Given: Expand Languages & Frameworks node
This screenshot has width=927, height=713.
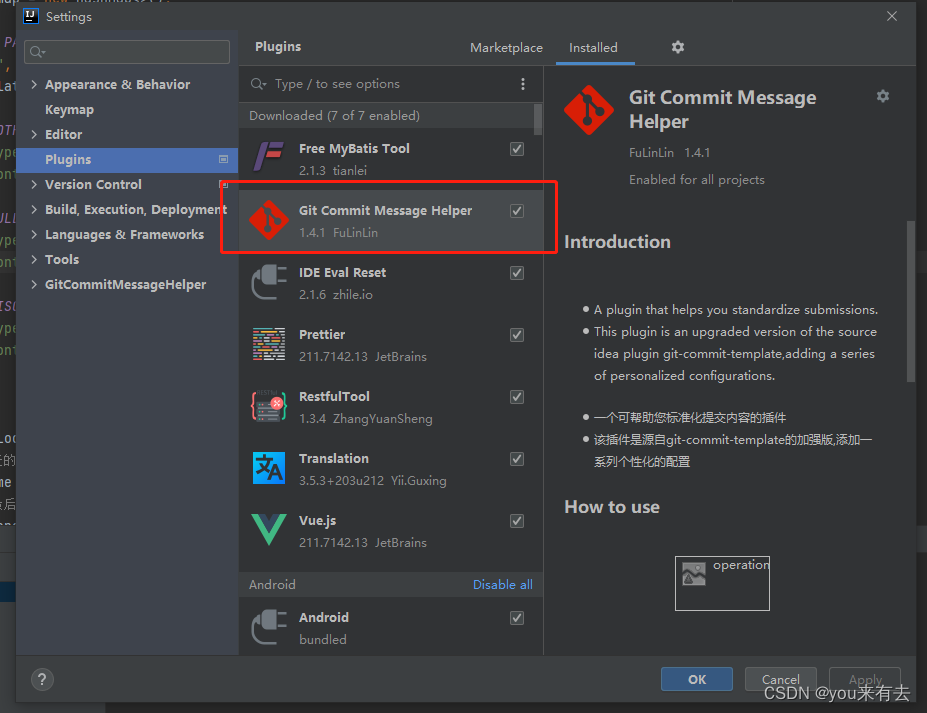Looking at the screenshot, I should click(x=34, y=235).
